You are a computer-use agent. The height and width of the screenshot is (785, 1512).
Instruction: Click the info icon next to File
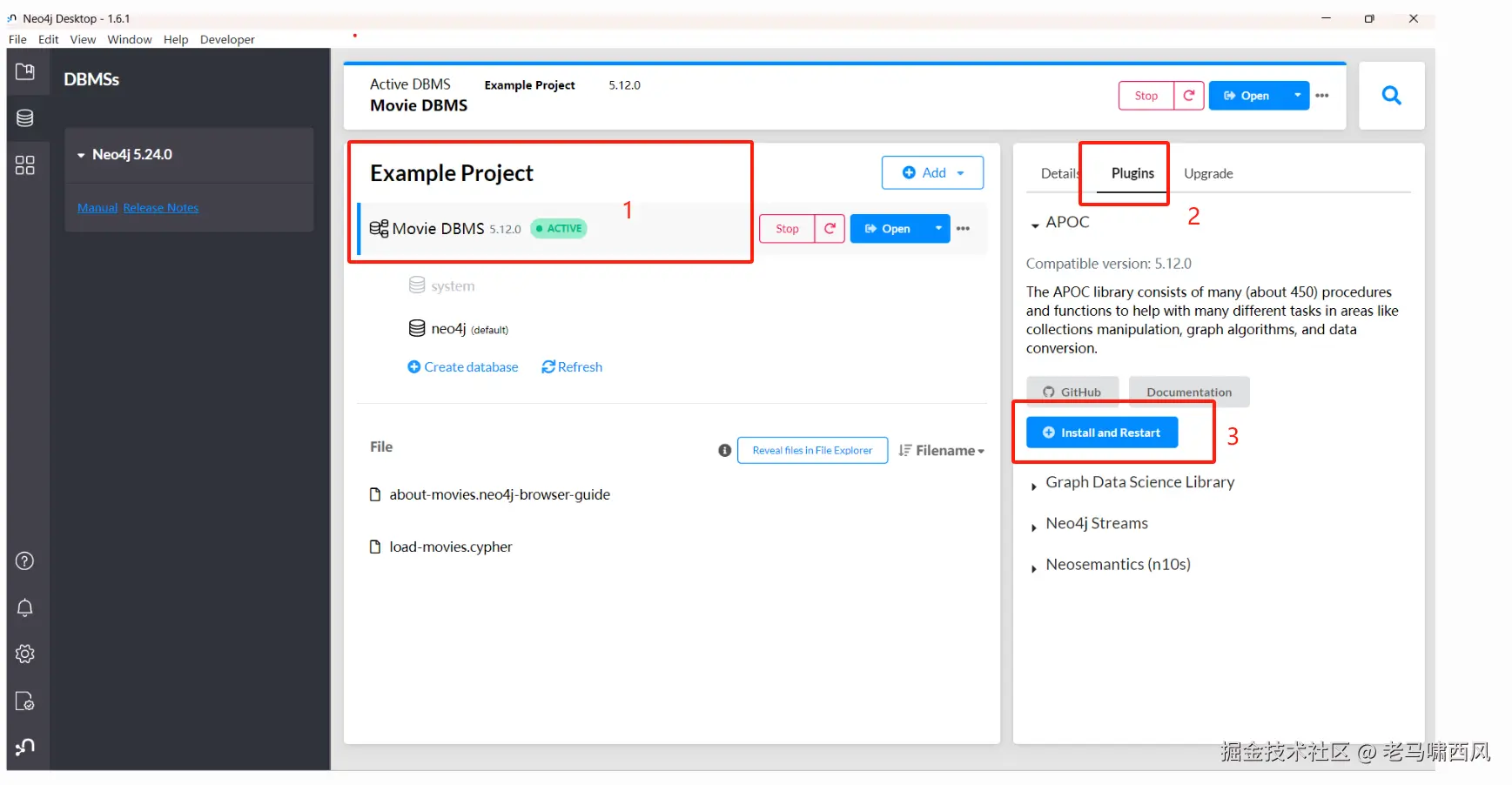point(724,451)
